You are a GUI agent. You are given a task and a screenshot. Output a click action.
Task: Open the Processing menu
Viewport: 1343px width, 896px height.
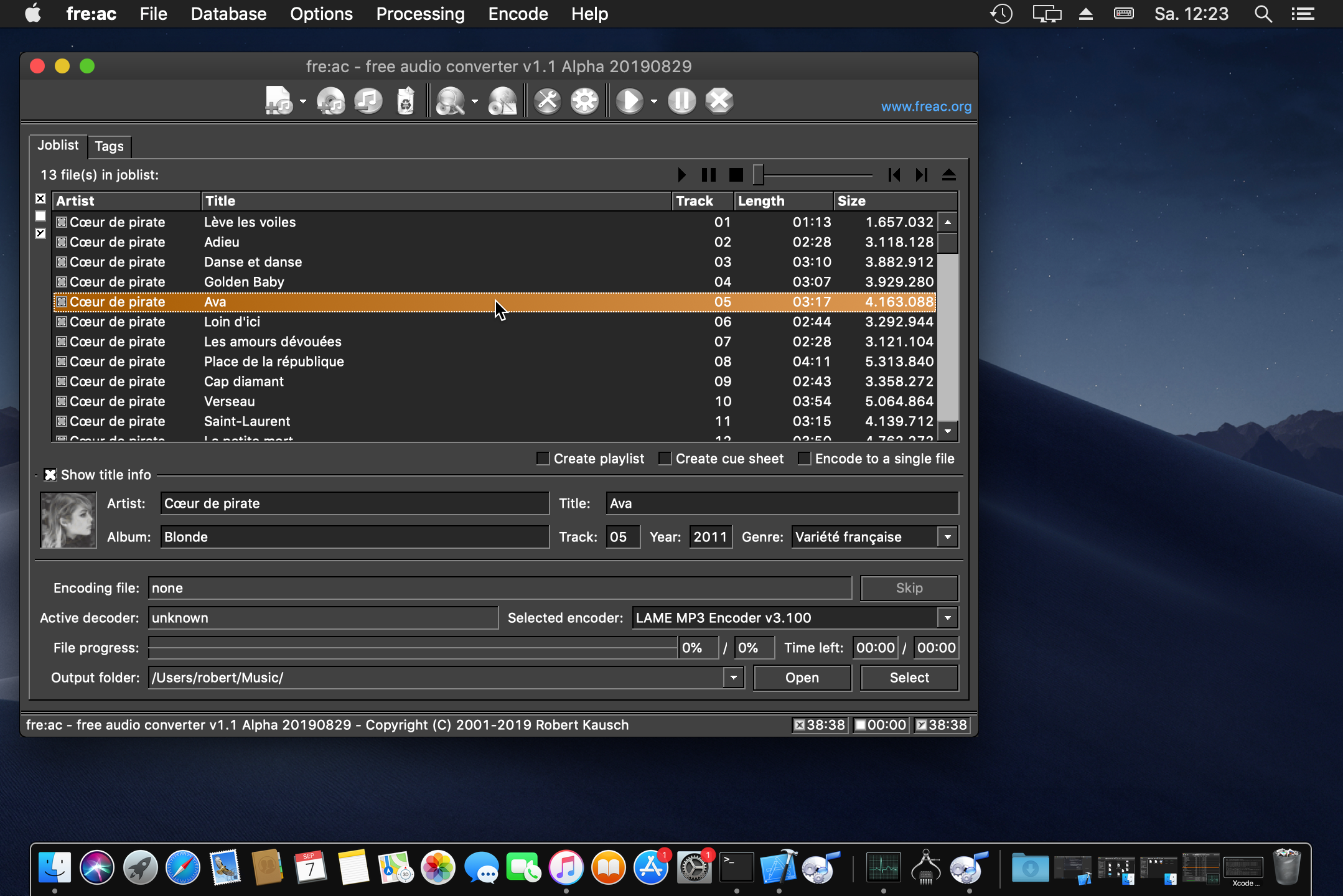click(x=420, y=14)
